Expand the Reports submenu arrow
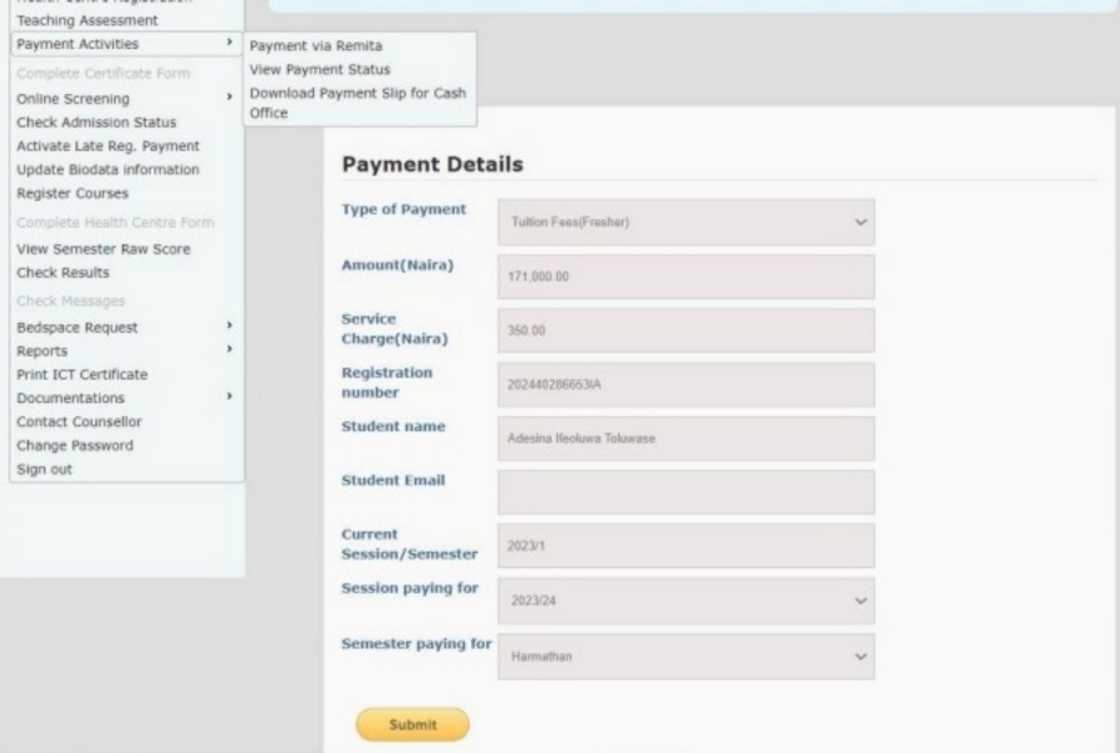Screen dimensions: 1120x753 pyautogui.click(x=229, y=350)
